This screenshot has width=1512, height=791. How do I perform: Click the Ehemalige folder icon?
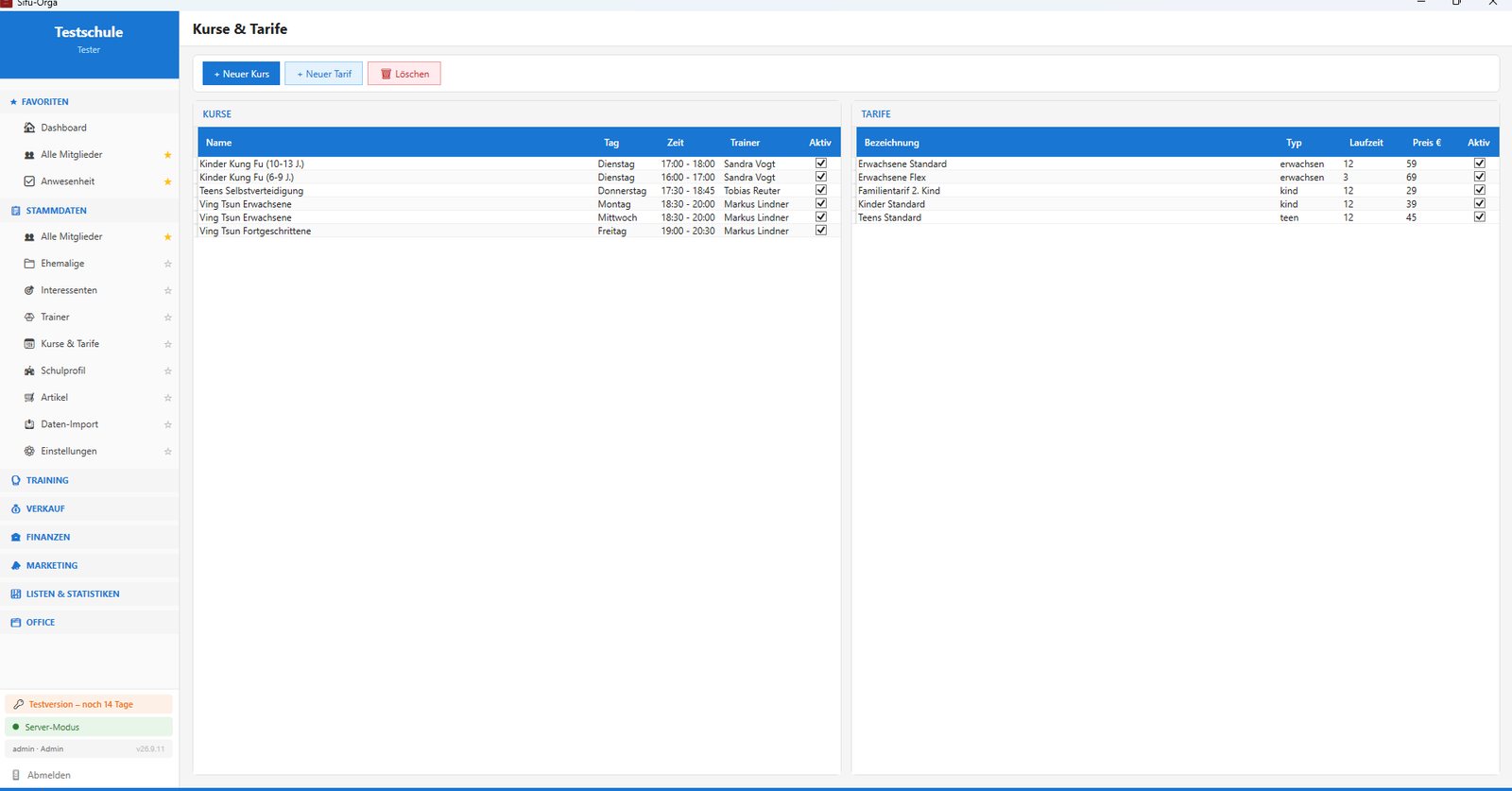[29, 264]
